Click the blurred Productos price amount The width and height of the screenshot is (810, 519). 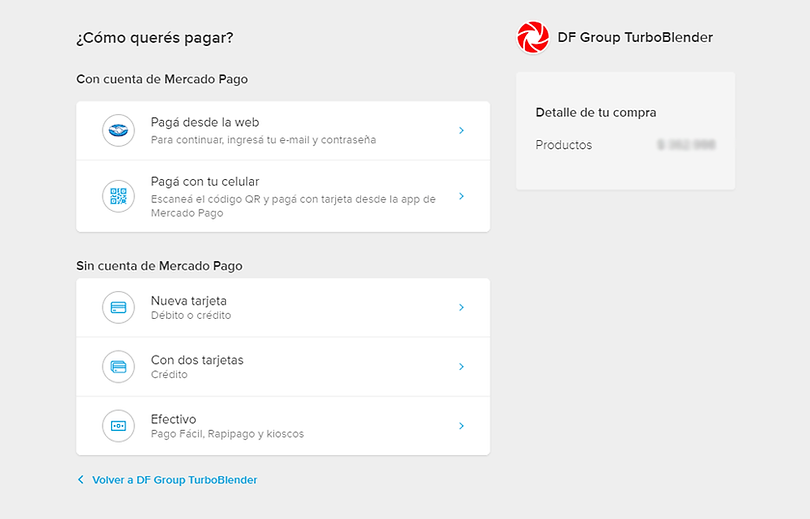tap(686, 145)
